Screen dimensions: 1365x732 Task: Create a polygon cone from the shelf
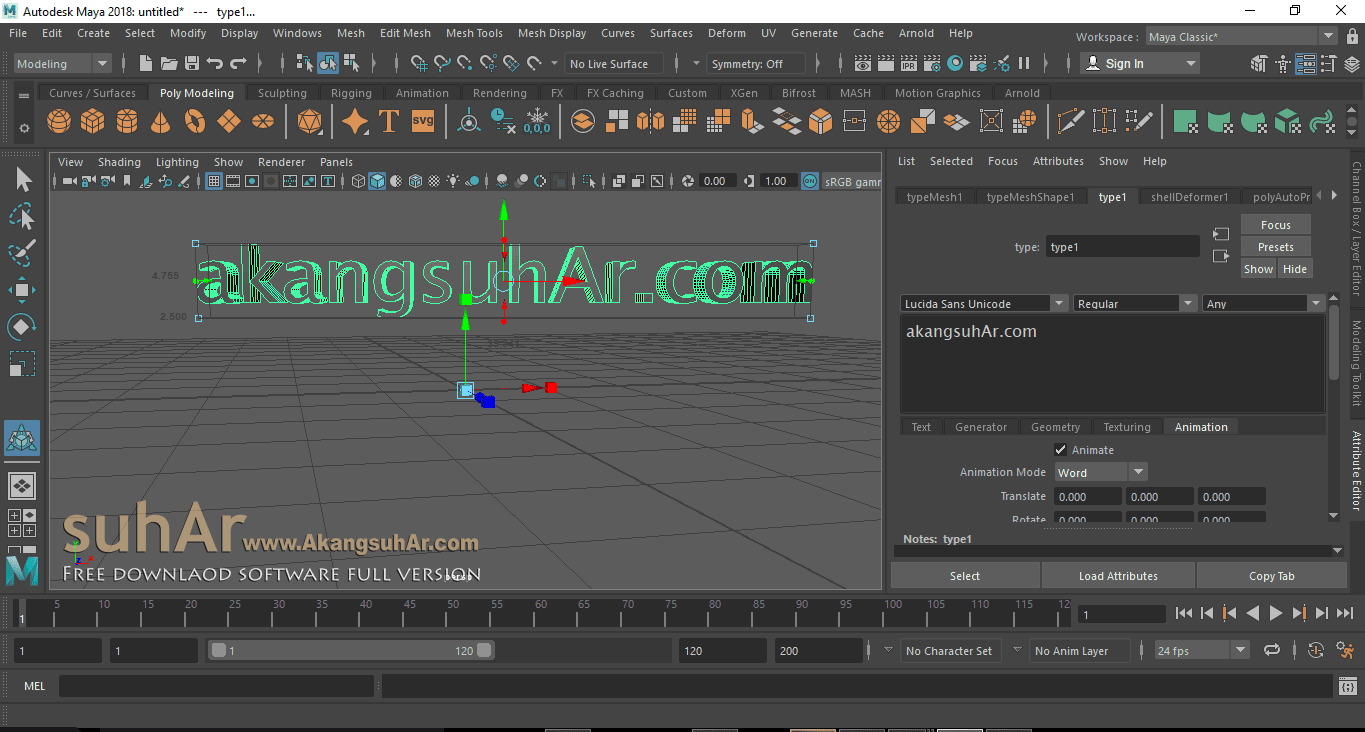click(x=161, y=122)
